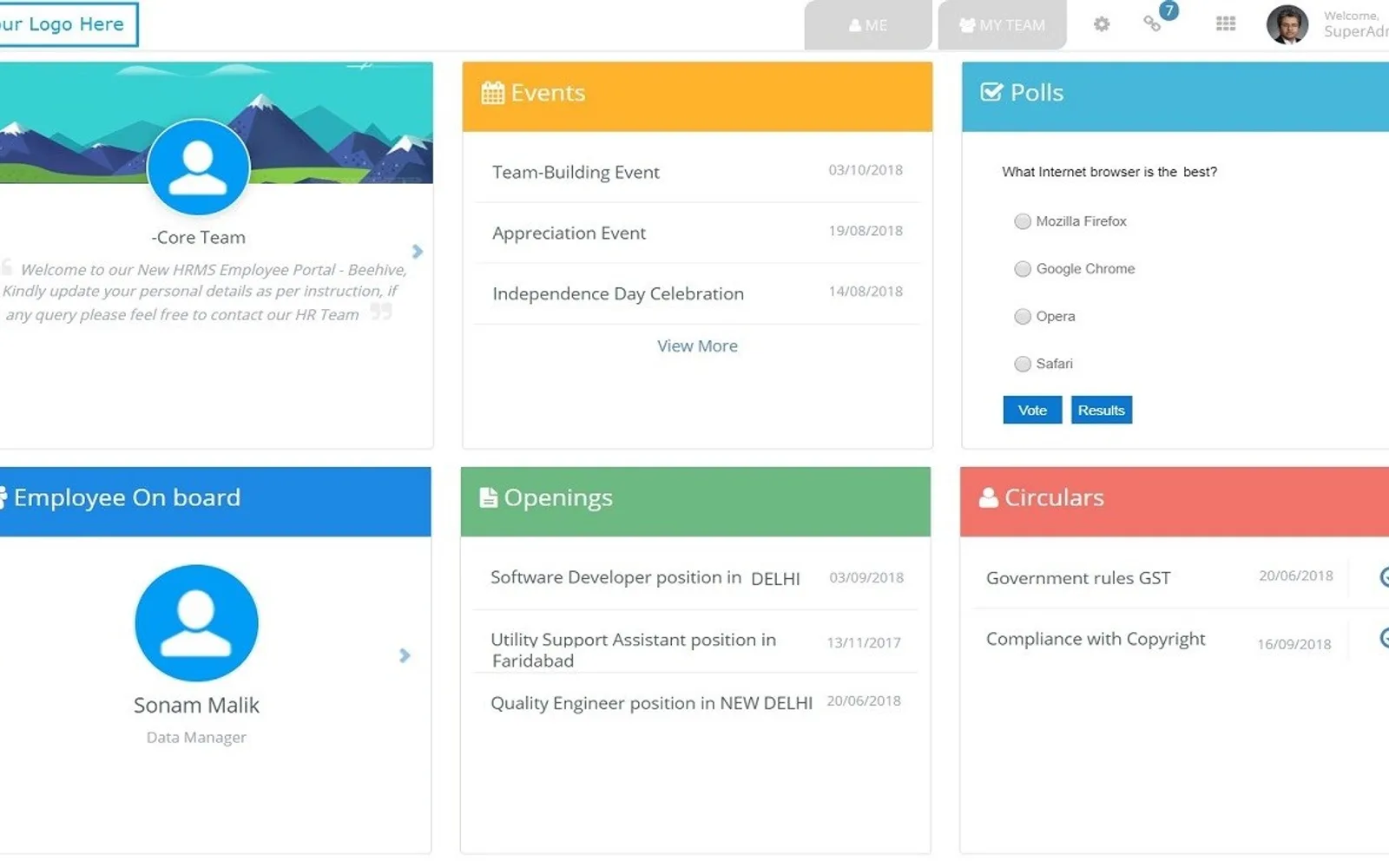Select the Mozilla Firefox poll option
This screenshot has height=868, width=1389.
coord(1023,221)
